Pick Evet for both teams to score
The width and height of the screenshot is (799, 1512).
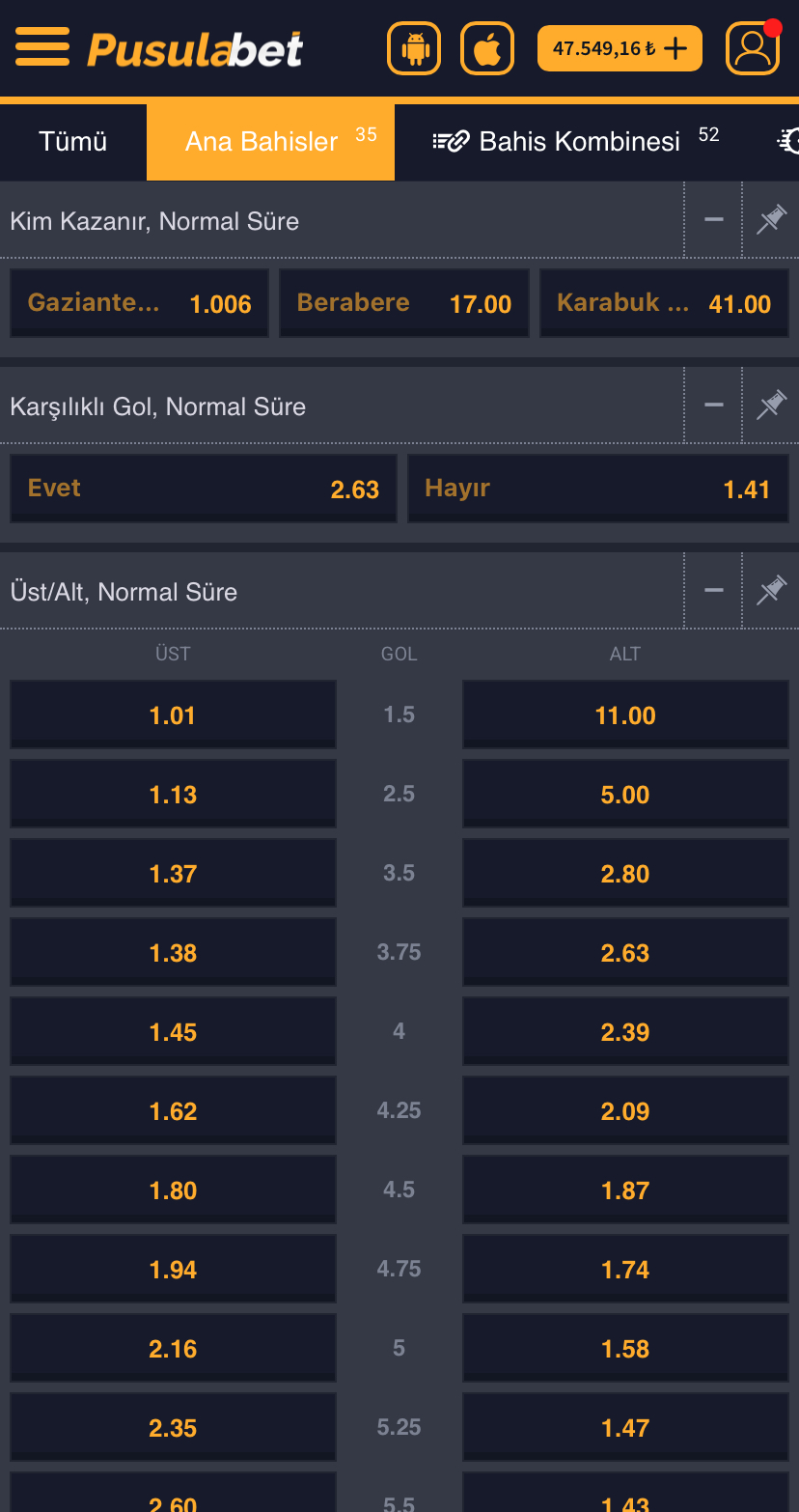204,489
